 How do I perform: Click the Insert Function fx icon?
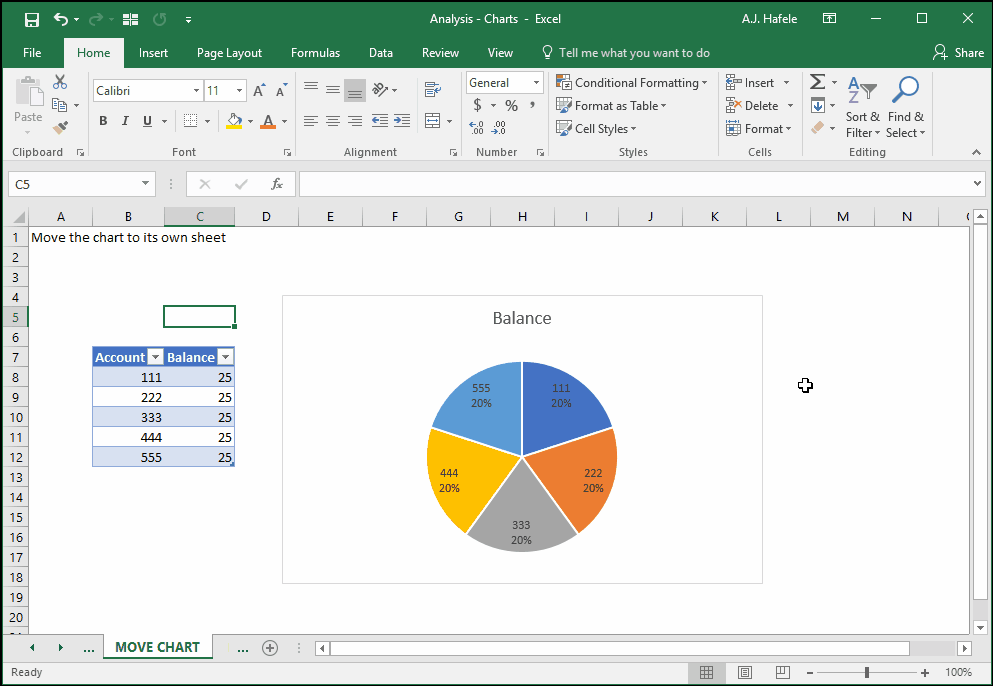(x=277, y=184)
